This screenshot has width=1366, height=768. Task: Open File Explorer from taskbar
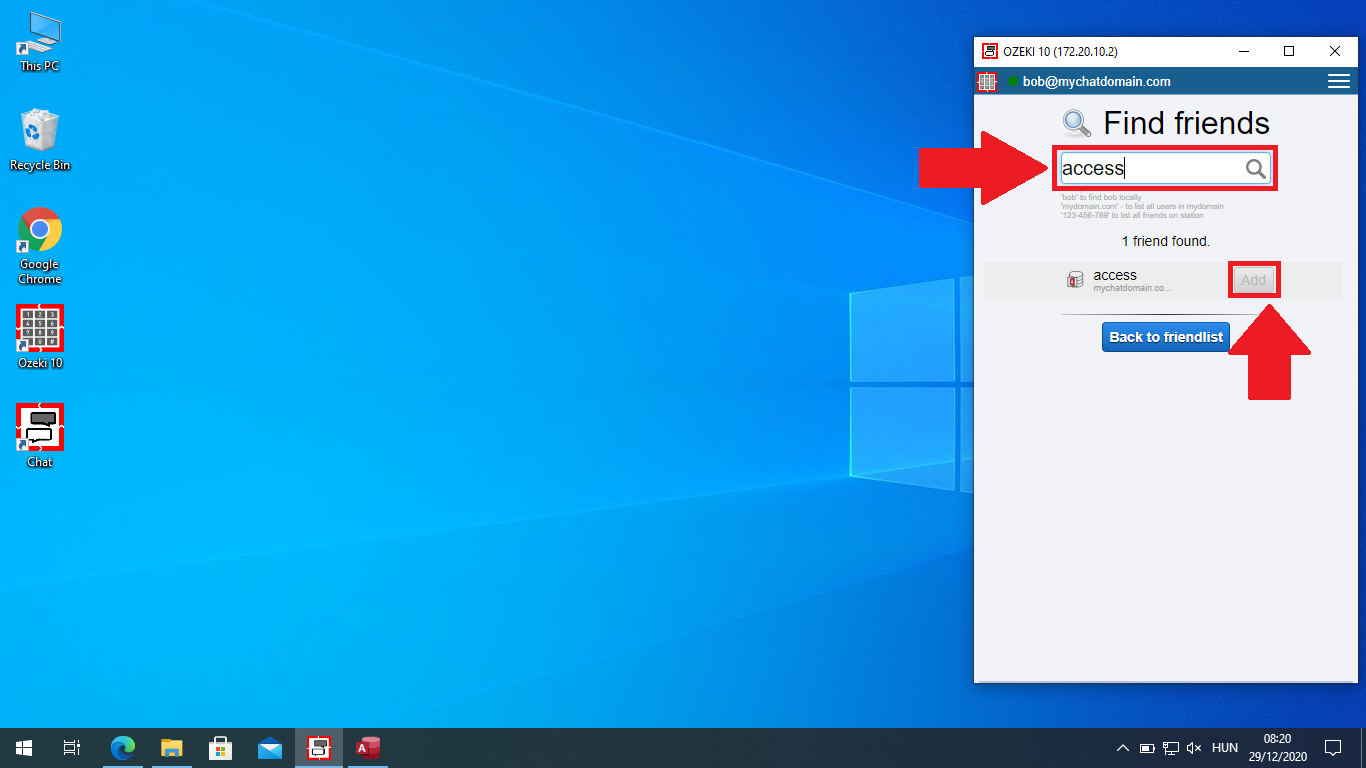coord(172,748)
